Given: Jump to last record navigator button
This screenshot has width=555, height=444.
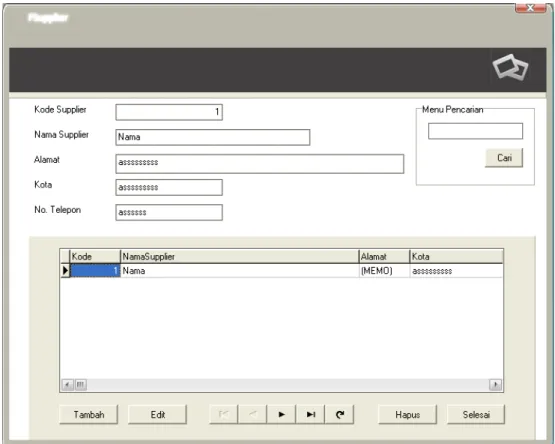Looking at the screenshot, I should [310, 414].
